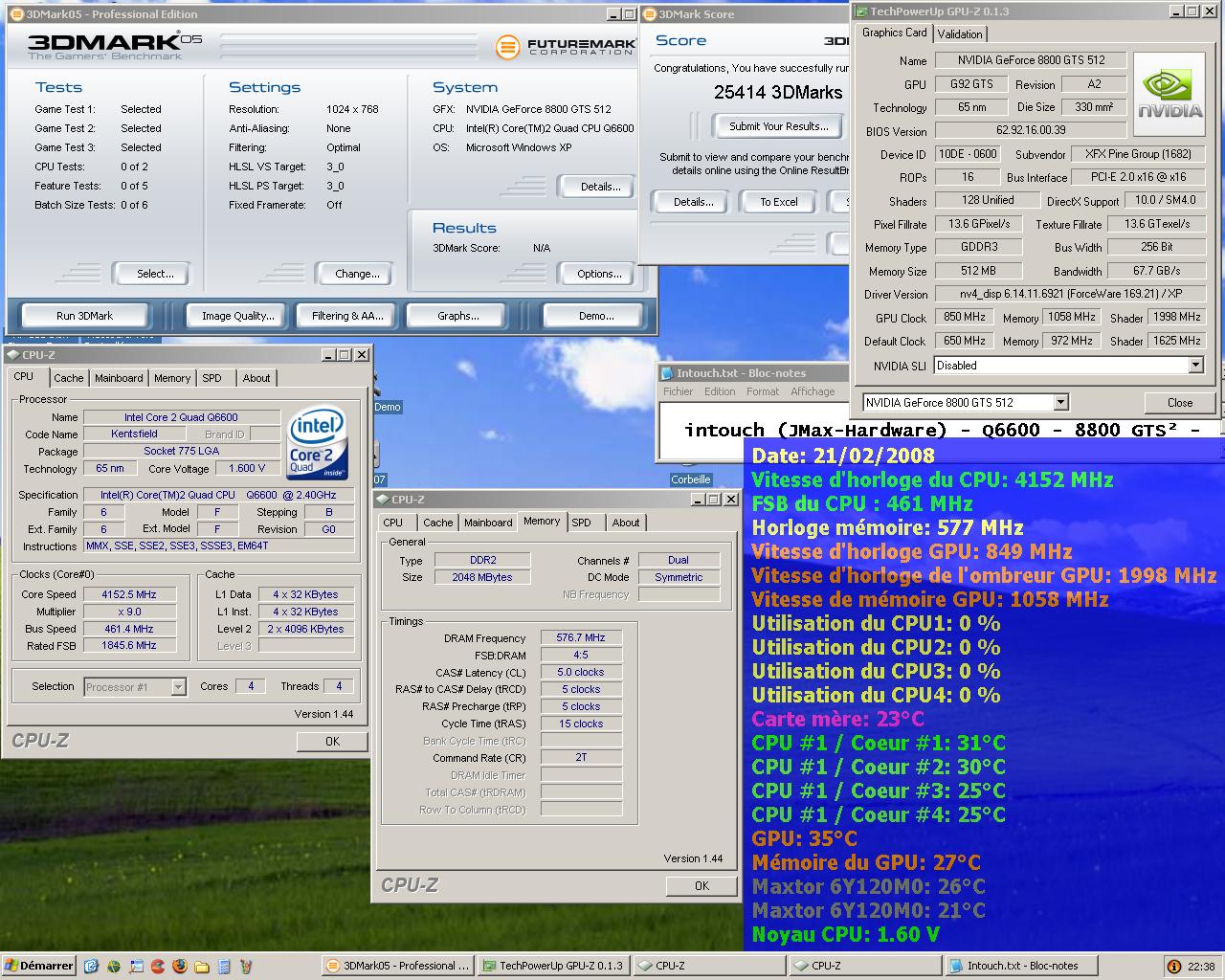The image size is (1225, 980).
Task: Open the Démarrer start menu
Action: pyautogui.click(x=38, y=966)
